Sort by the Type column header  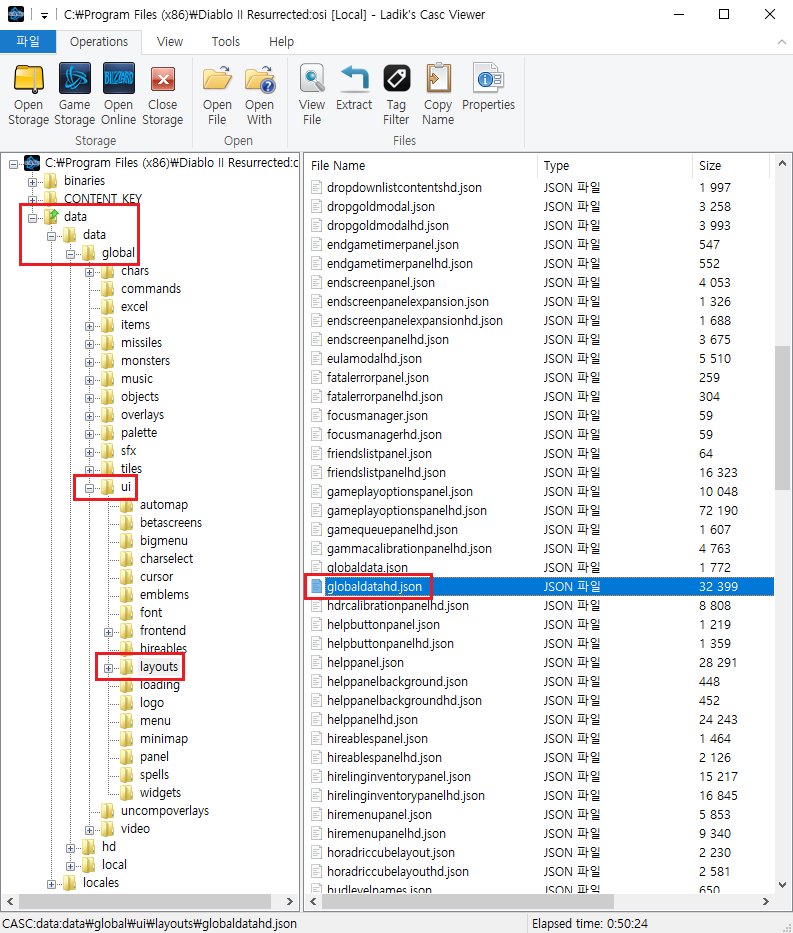(615, 165)
